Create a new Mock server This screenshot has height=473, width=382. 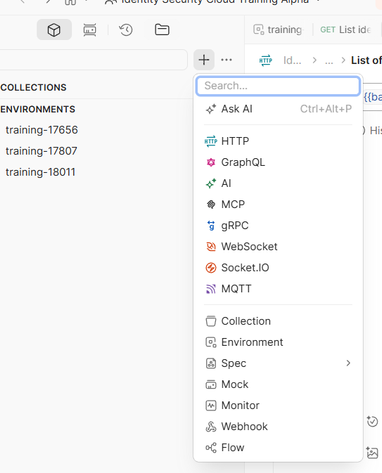pos(278,384)
